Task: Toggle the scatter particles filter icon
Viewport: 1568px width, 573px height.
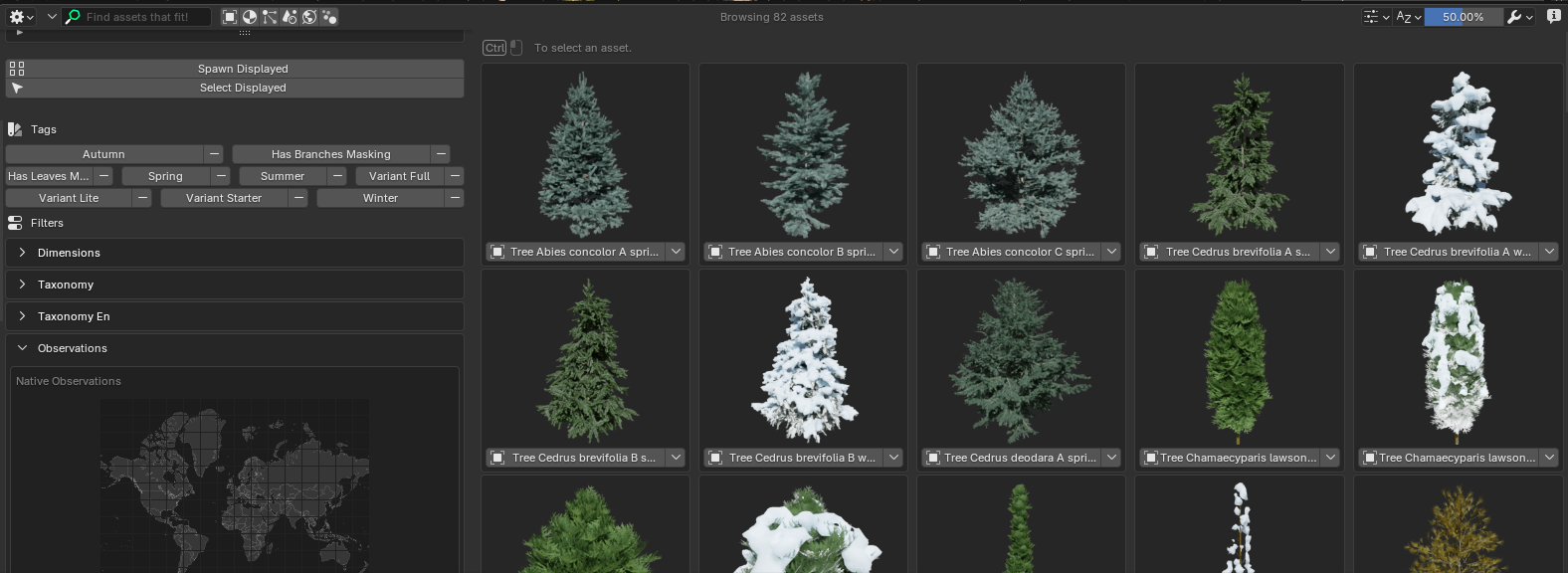Action: point(290,17)
